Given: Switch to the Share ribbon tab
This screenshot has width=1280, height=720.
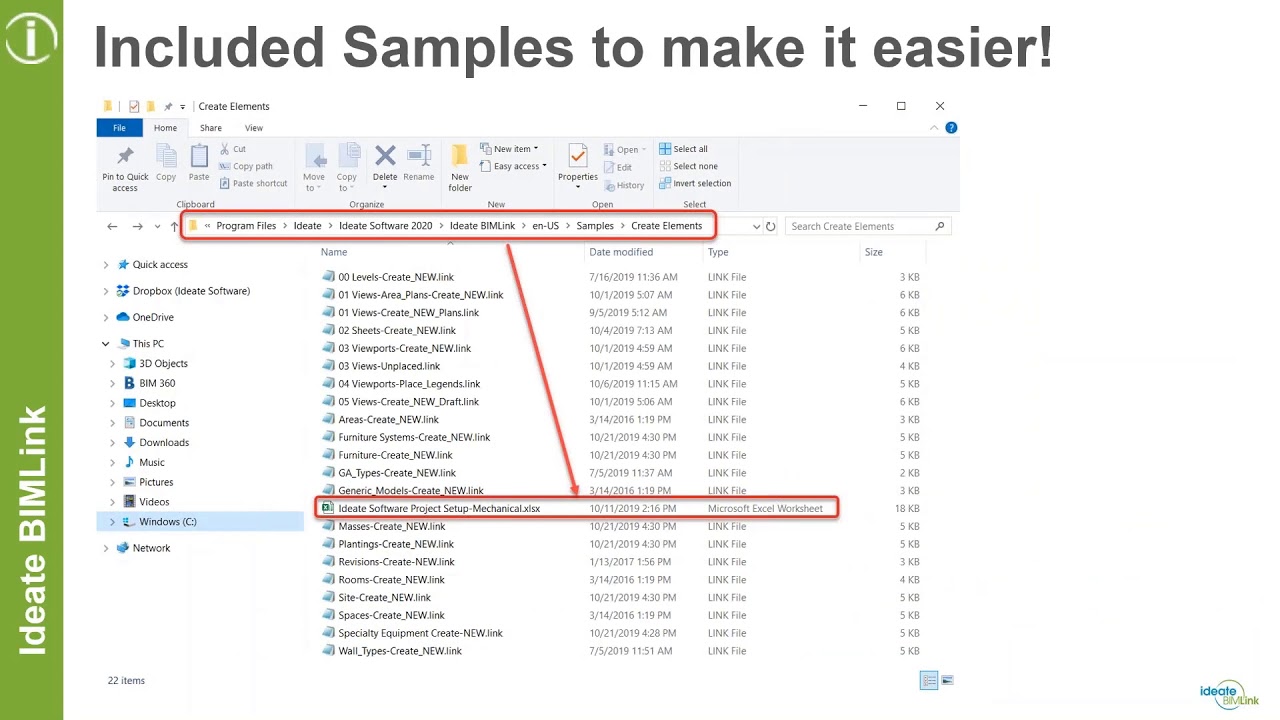Looking at the screenshot, I should coord(211,128).
